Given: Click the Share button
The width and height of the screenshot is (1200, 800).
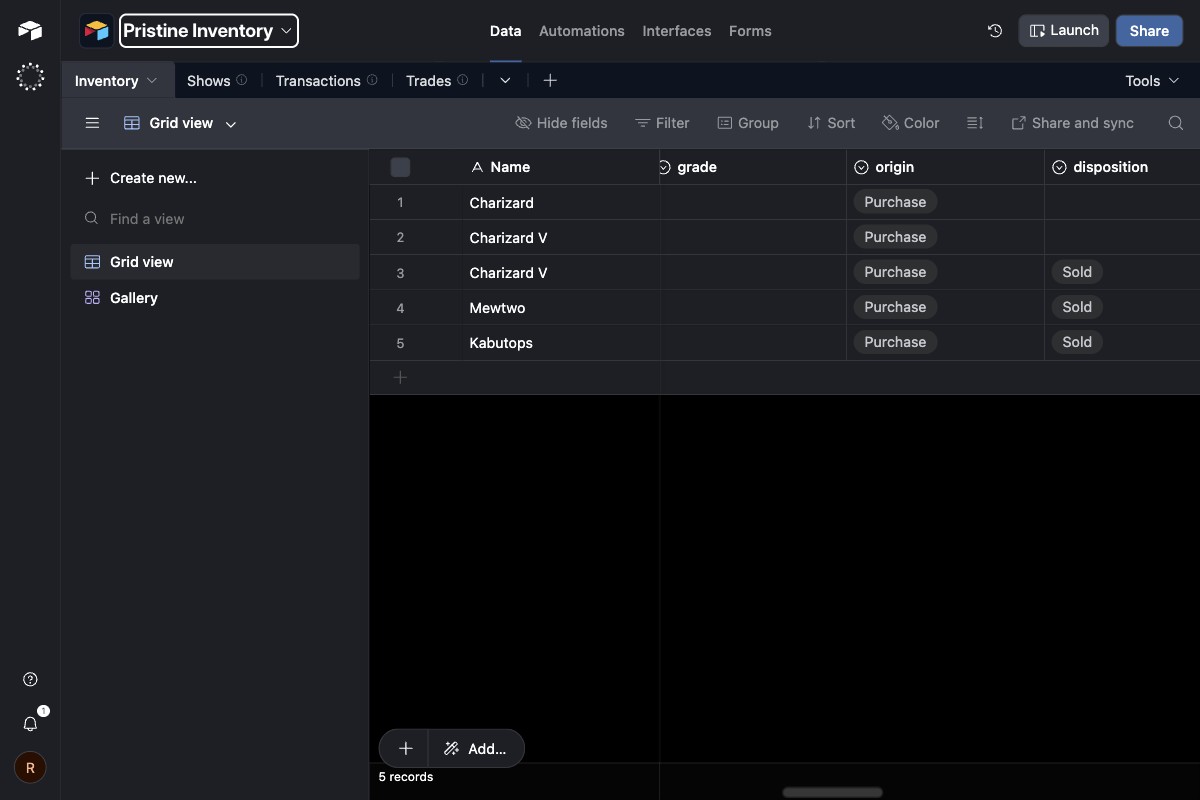Looking at the screenshot, I should 1148,31.
